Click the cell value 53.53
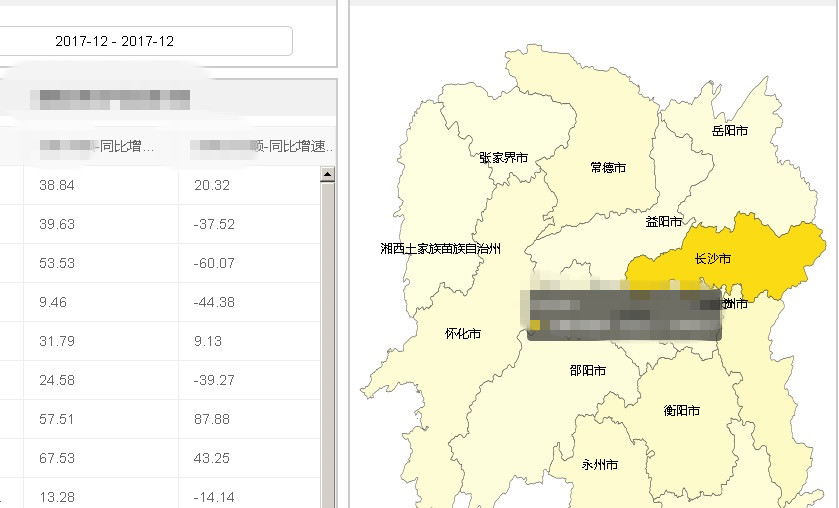 pyautogui.click(x=57, y=263)
